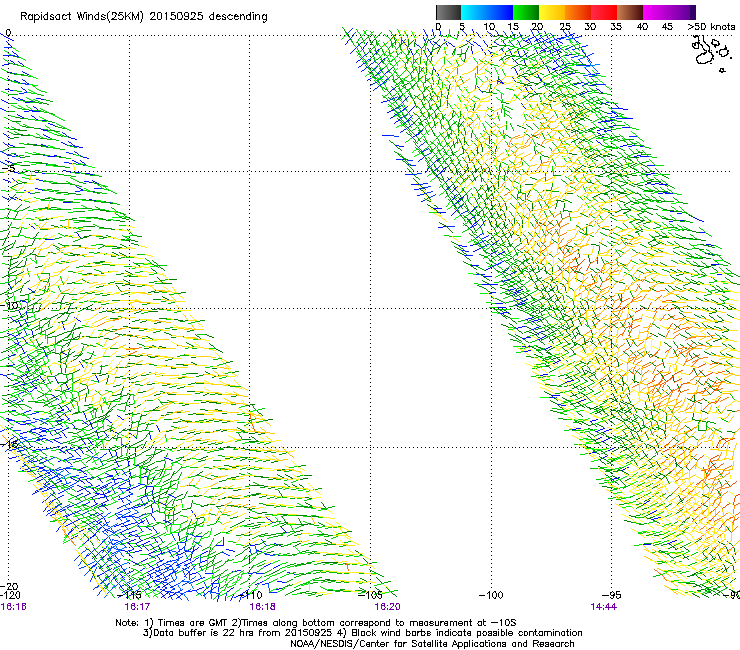Click the '20' label under the color bar
This screenshot has width=740, height=650.
click(x=538, y=27)
